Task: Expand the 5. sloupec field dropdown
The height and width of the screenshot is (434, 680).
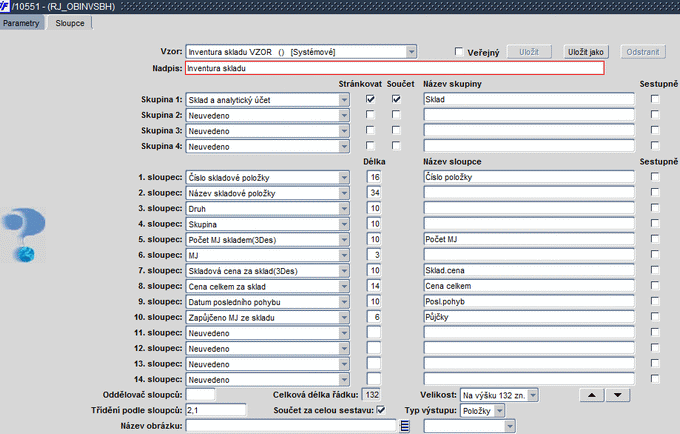Action: tap(343, 240)
